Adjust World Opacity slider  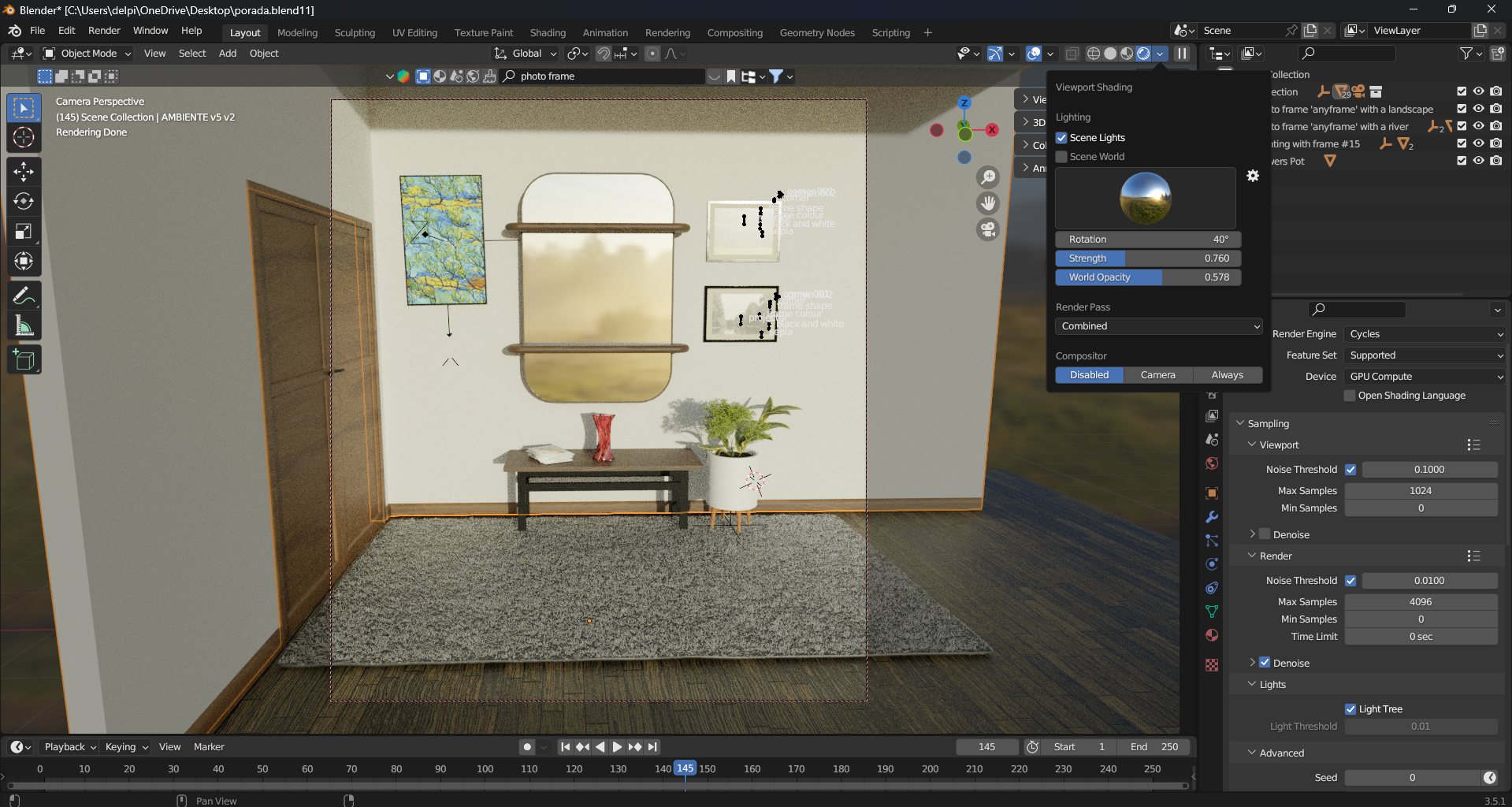click(1148, 277)
